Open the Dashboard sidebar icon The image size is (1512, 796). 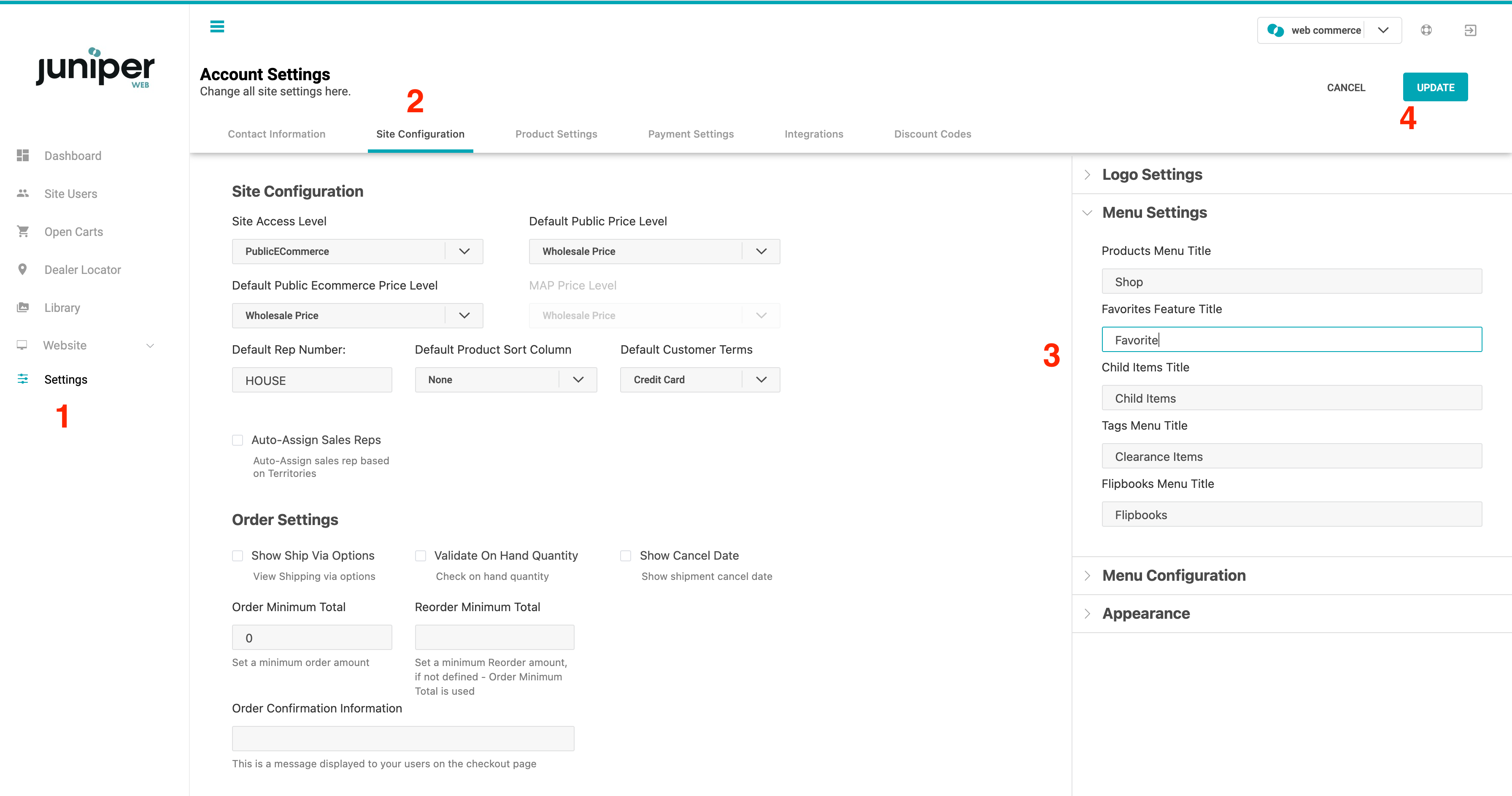(x=23, y=156)
